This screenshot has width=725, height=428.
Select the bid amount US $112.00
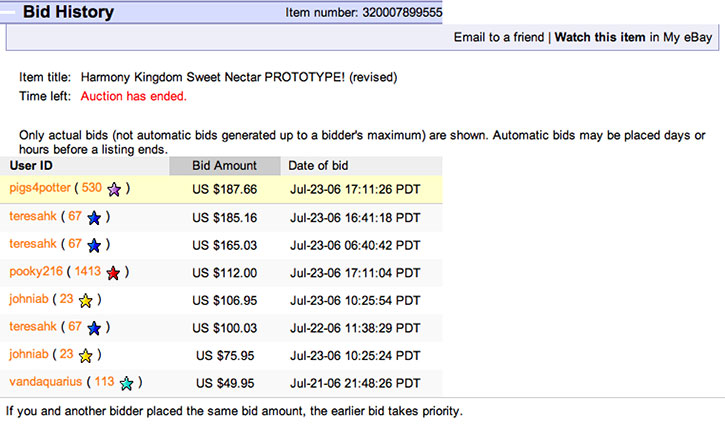(x=225, y=273)
